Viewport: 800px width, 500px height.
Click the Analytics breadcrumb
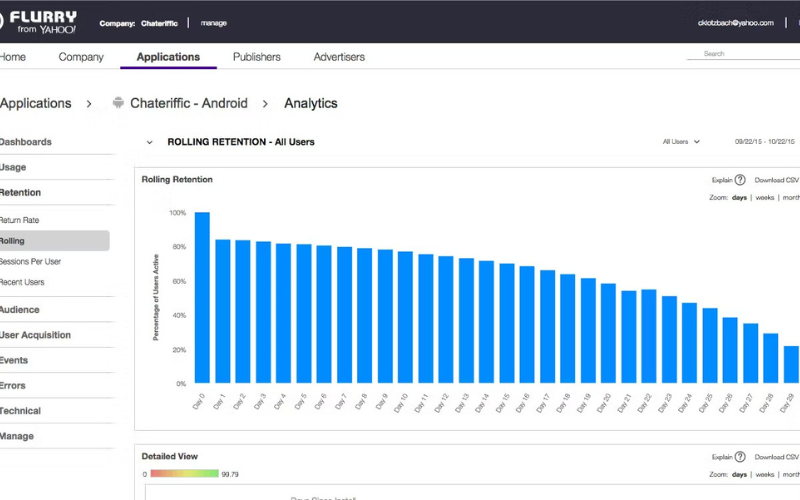point(311,103)
